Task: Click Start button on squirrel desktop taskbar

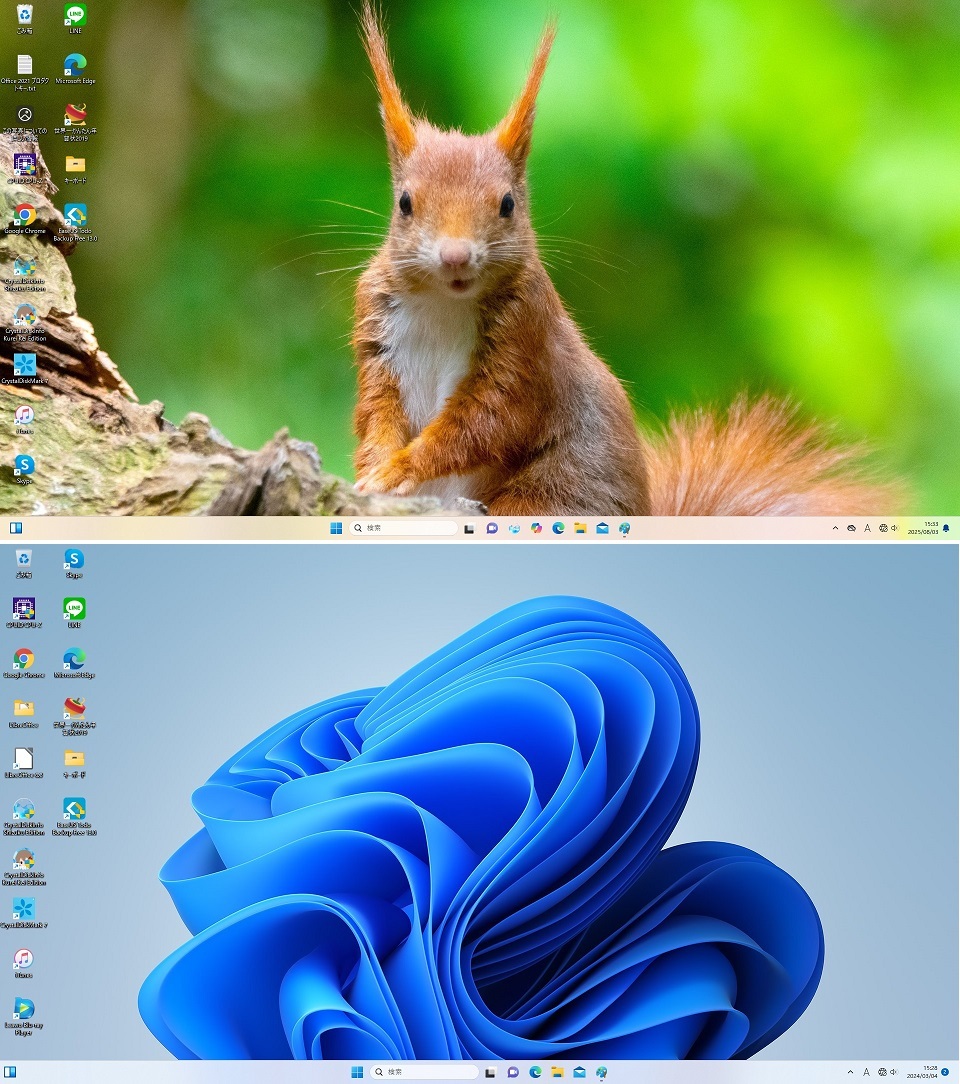Action: tap(337, 528)
